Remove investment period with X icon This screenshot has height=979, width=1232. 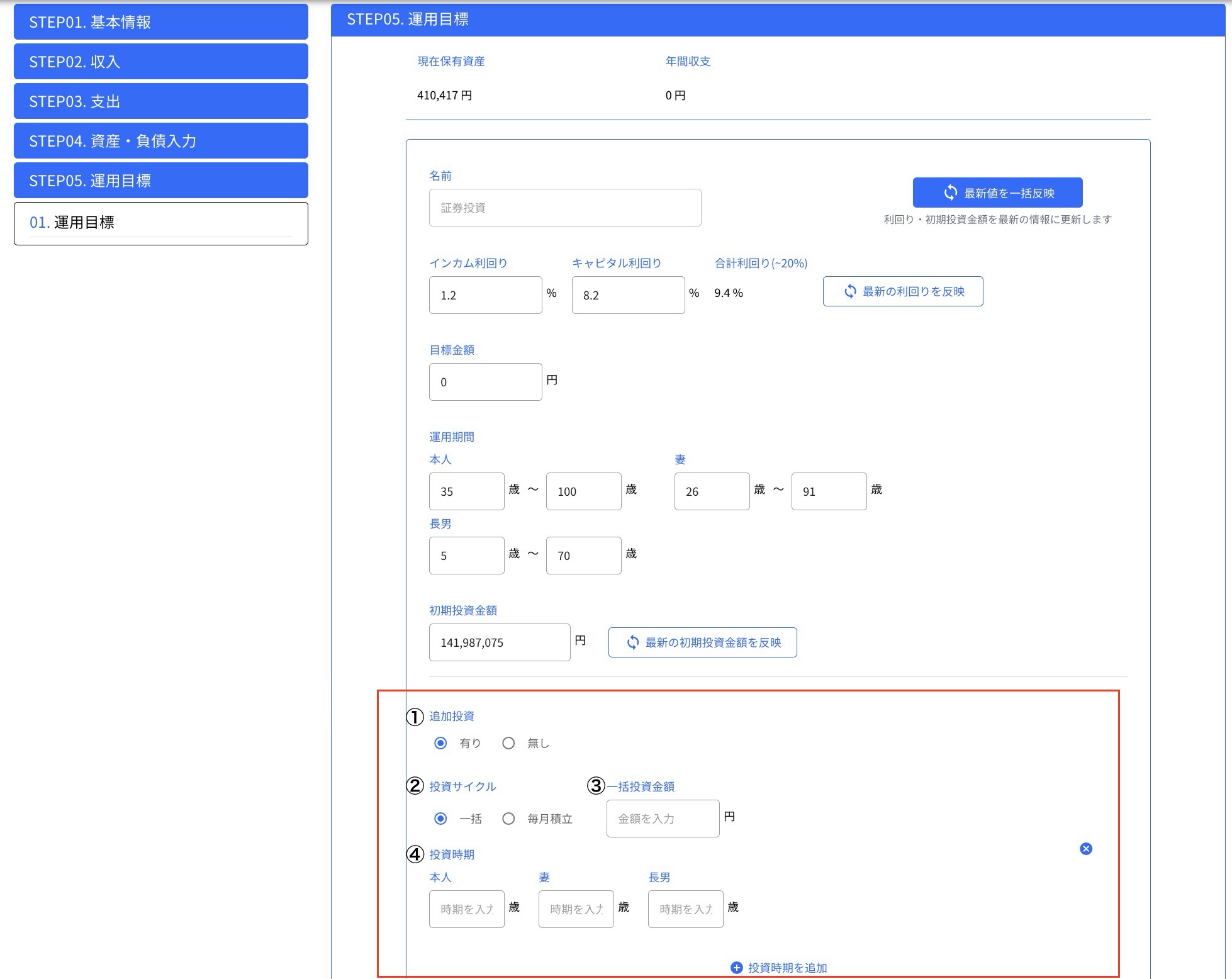(x=1086, y=849)
